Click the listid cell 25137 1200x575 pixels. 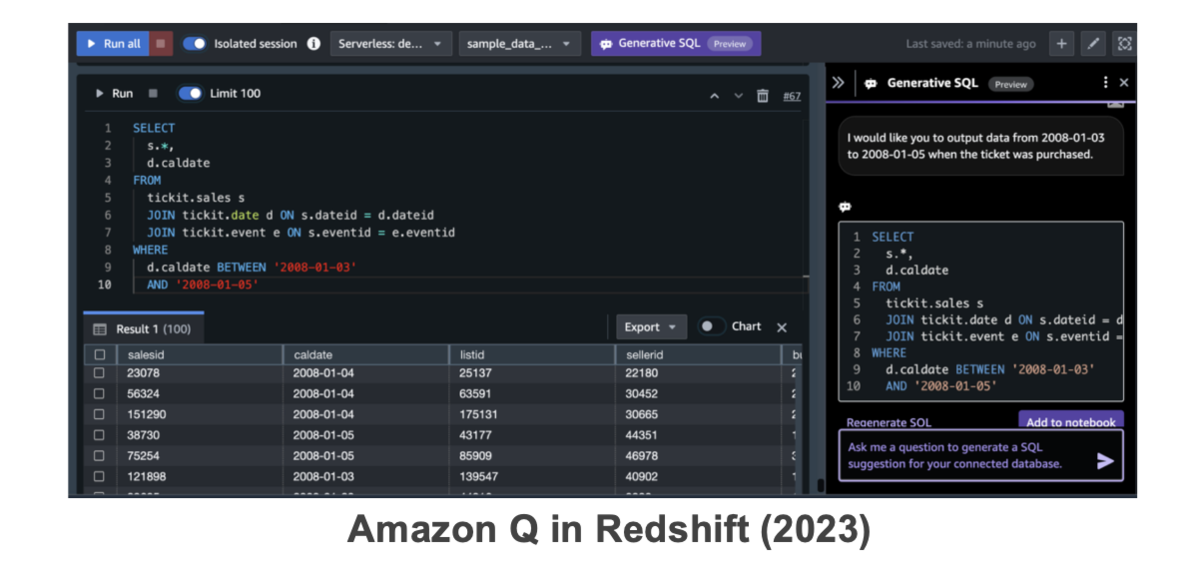pos(477,373)
